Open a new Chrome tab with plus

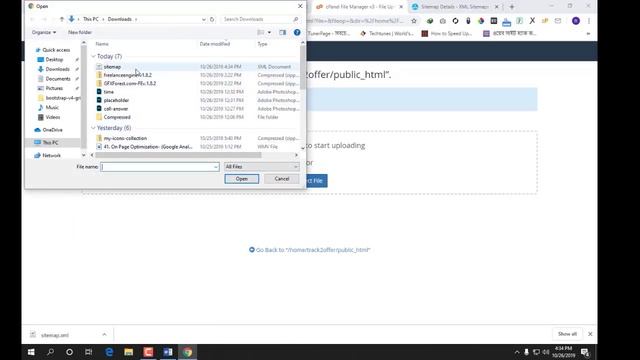coord(511,7)
